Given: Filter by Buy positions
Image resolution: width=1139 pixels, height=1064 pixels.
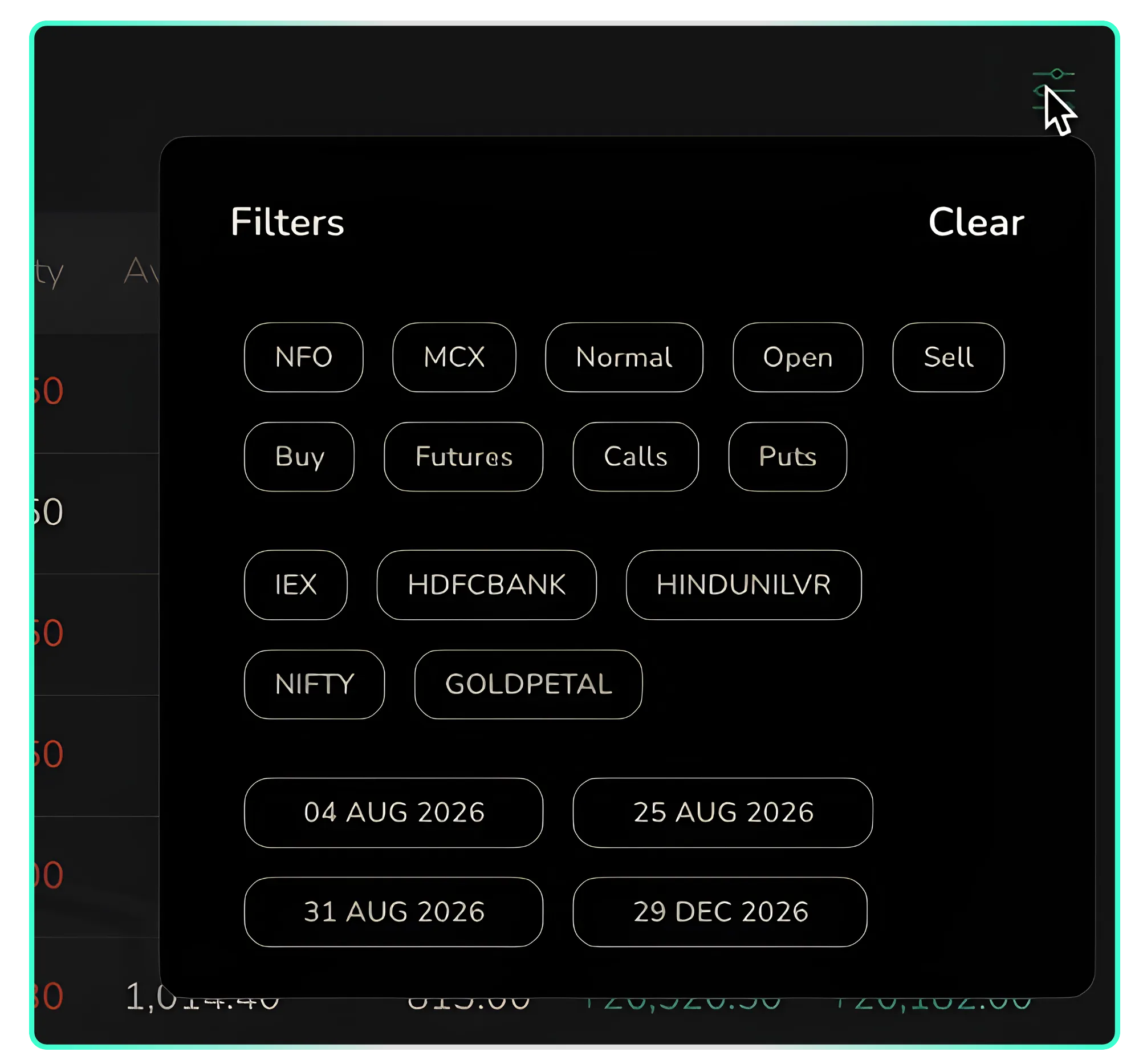Looking at the screenshot, I should point(299,457).
